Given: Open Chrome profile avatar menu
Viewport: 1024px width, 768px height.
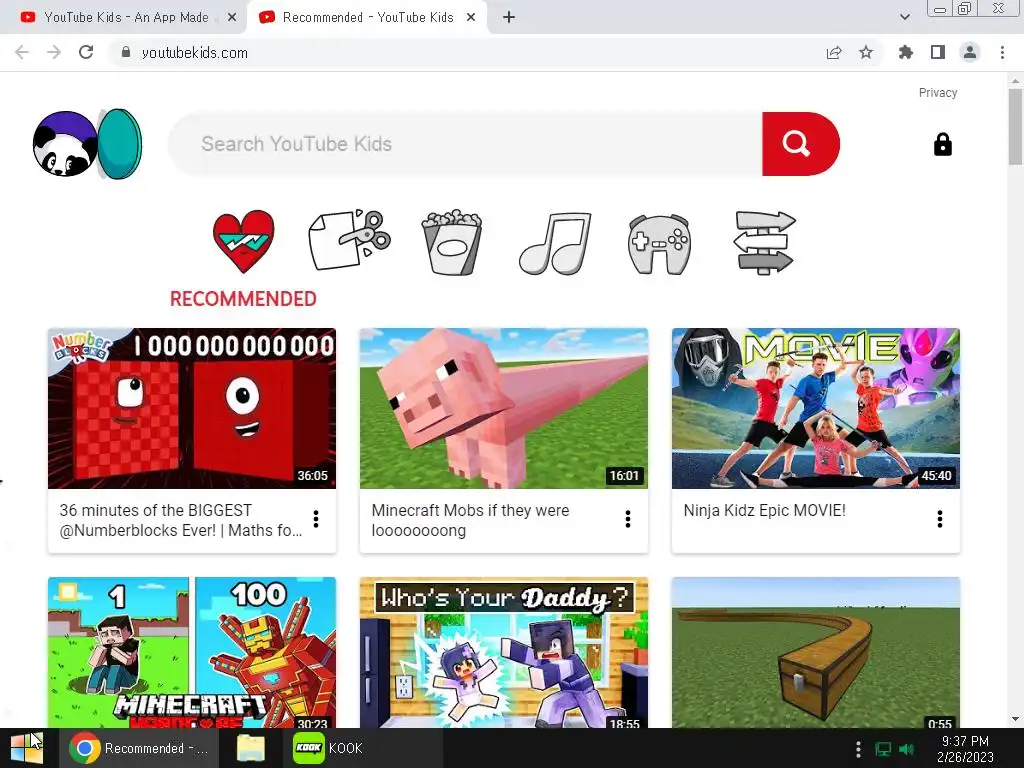Looking at the screenshot, I should click(x=970, y=52).
